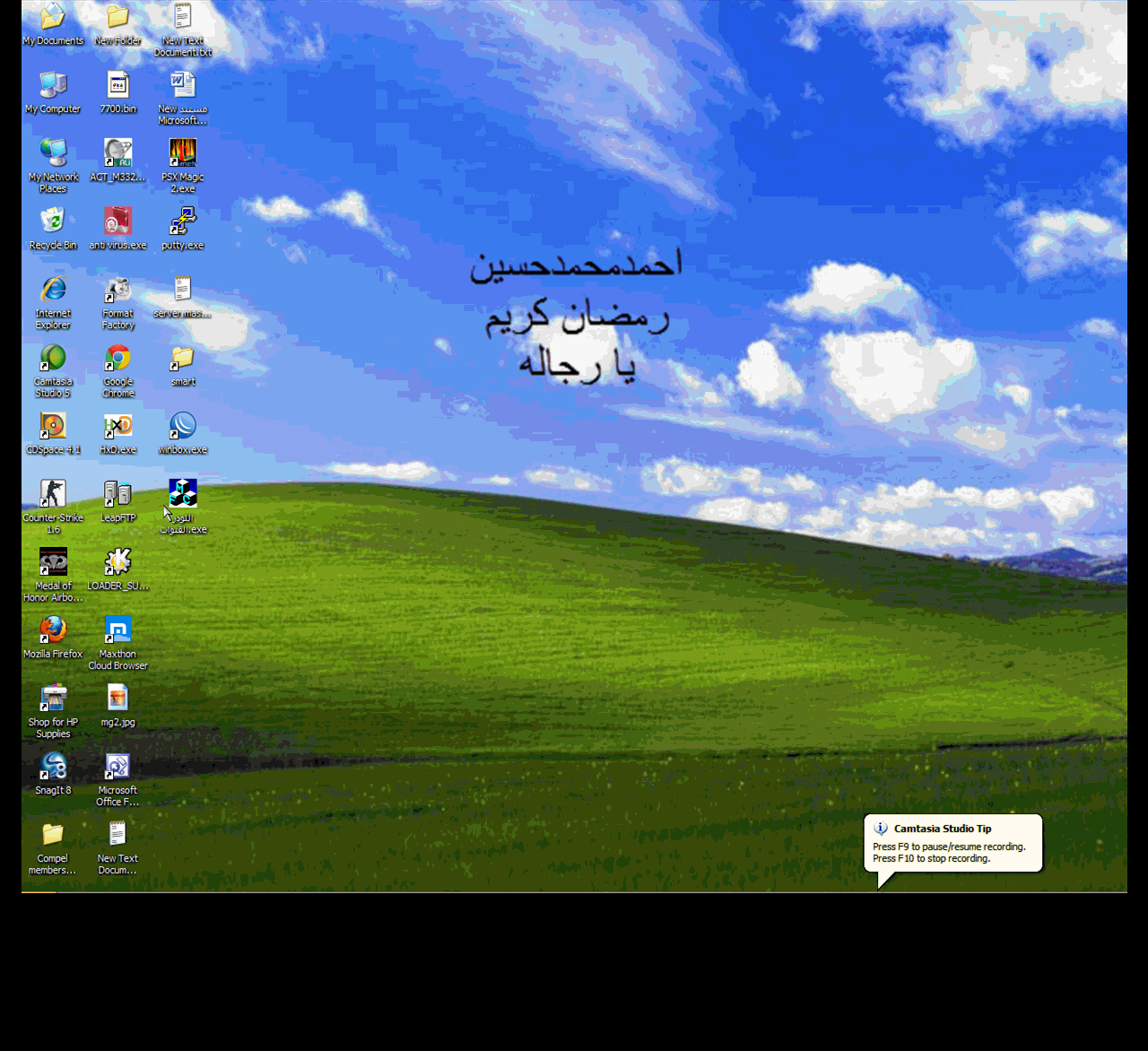
Task: Select the Recycle Bin icon
Action: point(53,221)
